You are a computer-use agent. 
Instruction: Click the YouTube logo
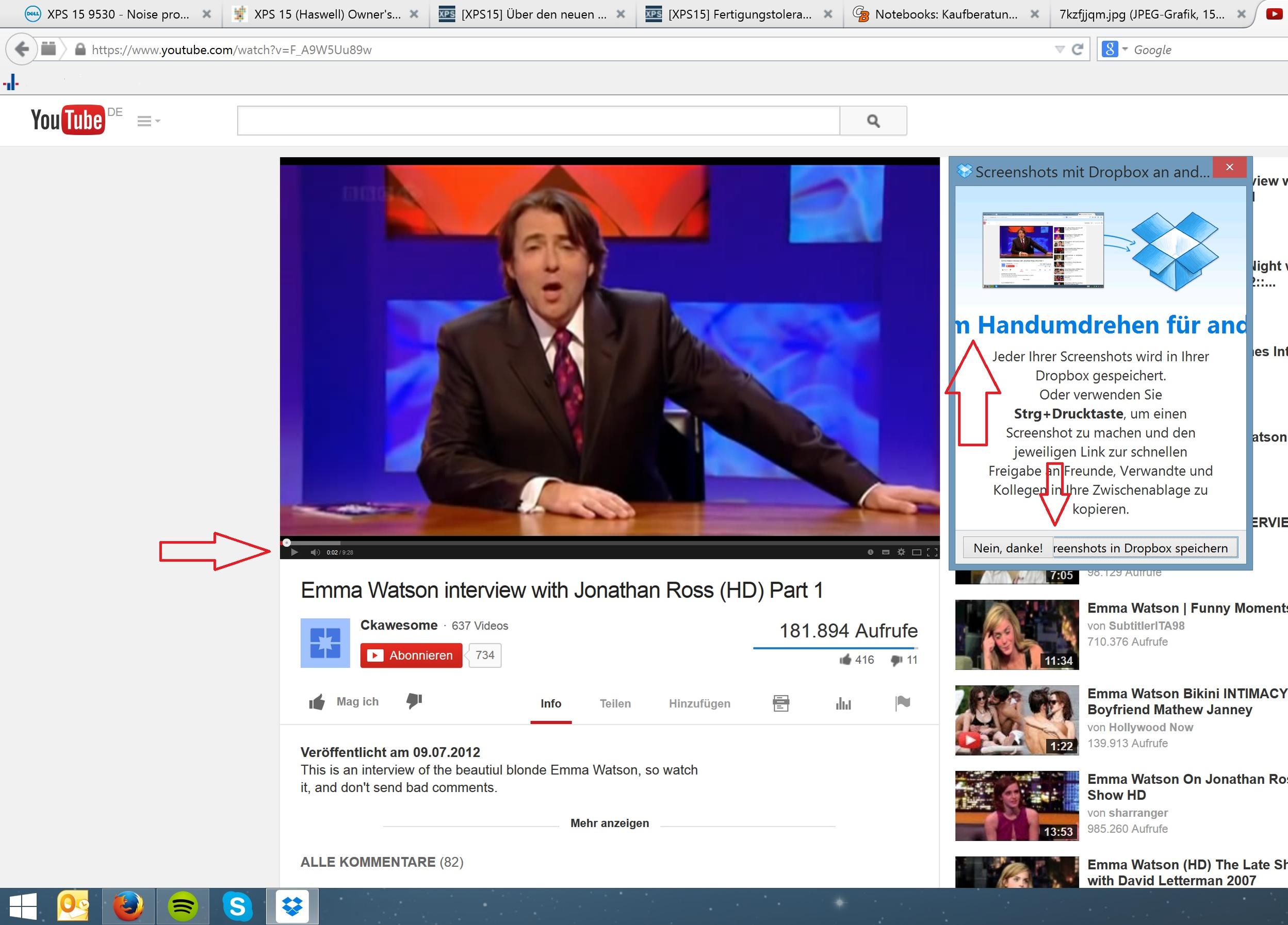pos(68,120)
